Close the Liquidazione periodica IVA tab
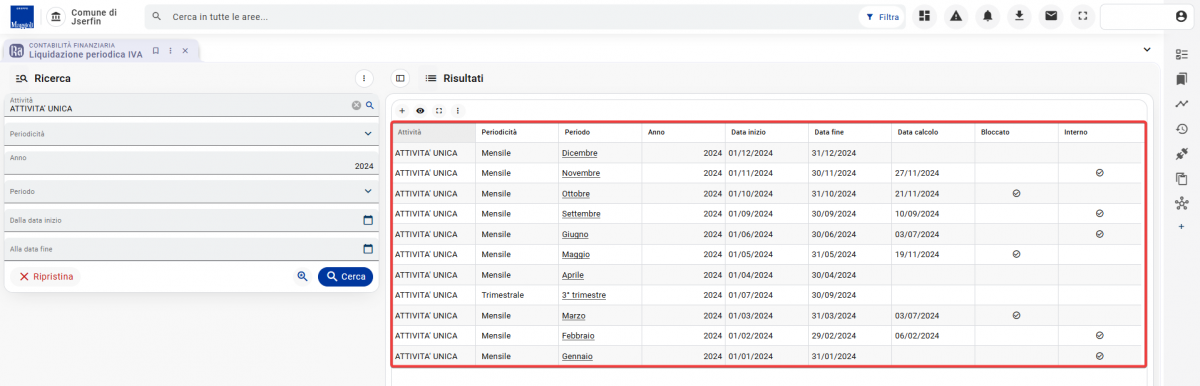Viewport: 1200px width, 386px height. pos(185,50)
